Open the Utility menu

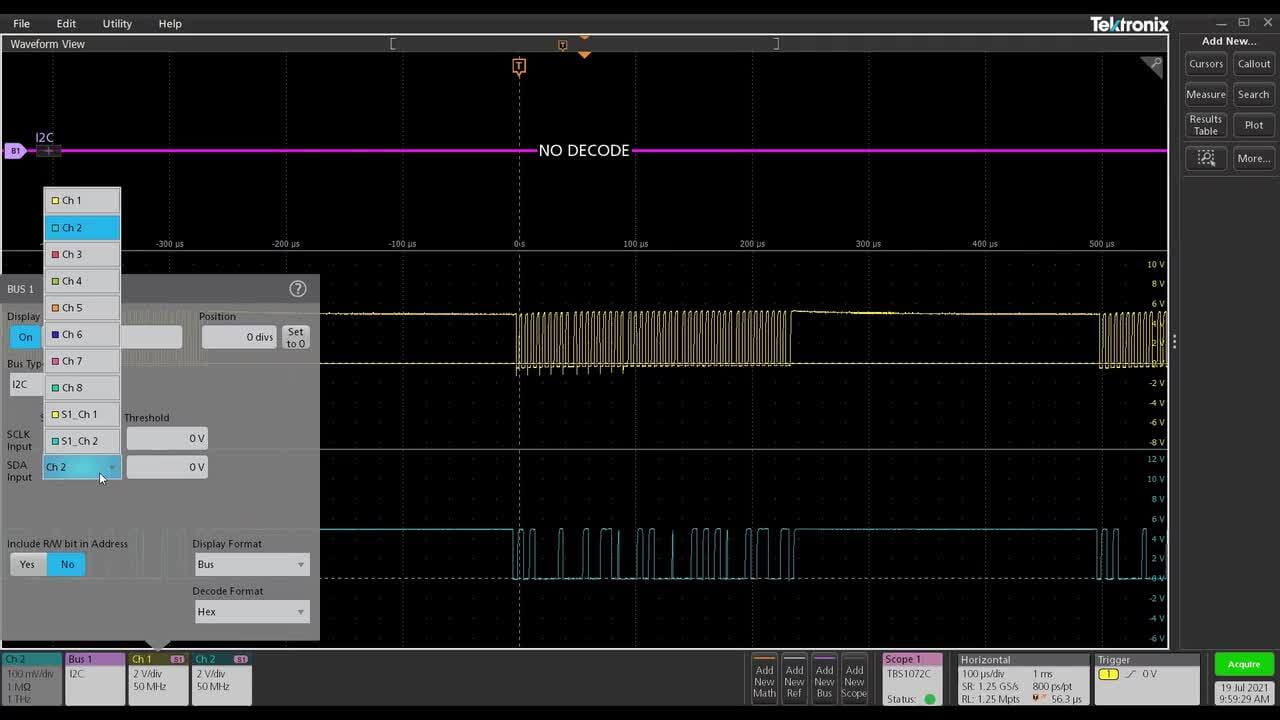[x=117, y=23]
